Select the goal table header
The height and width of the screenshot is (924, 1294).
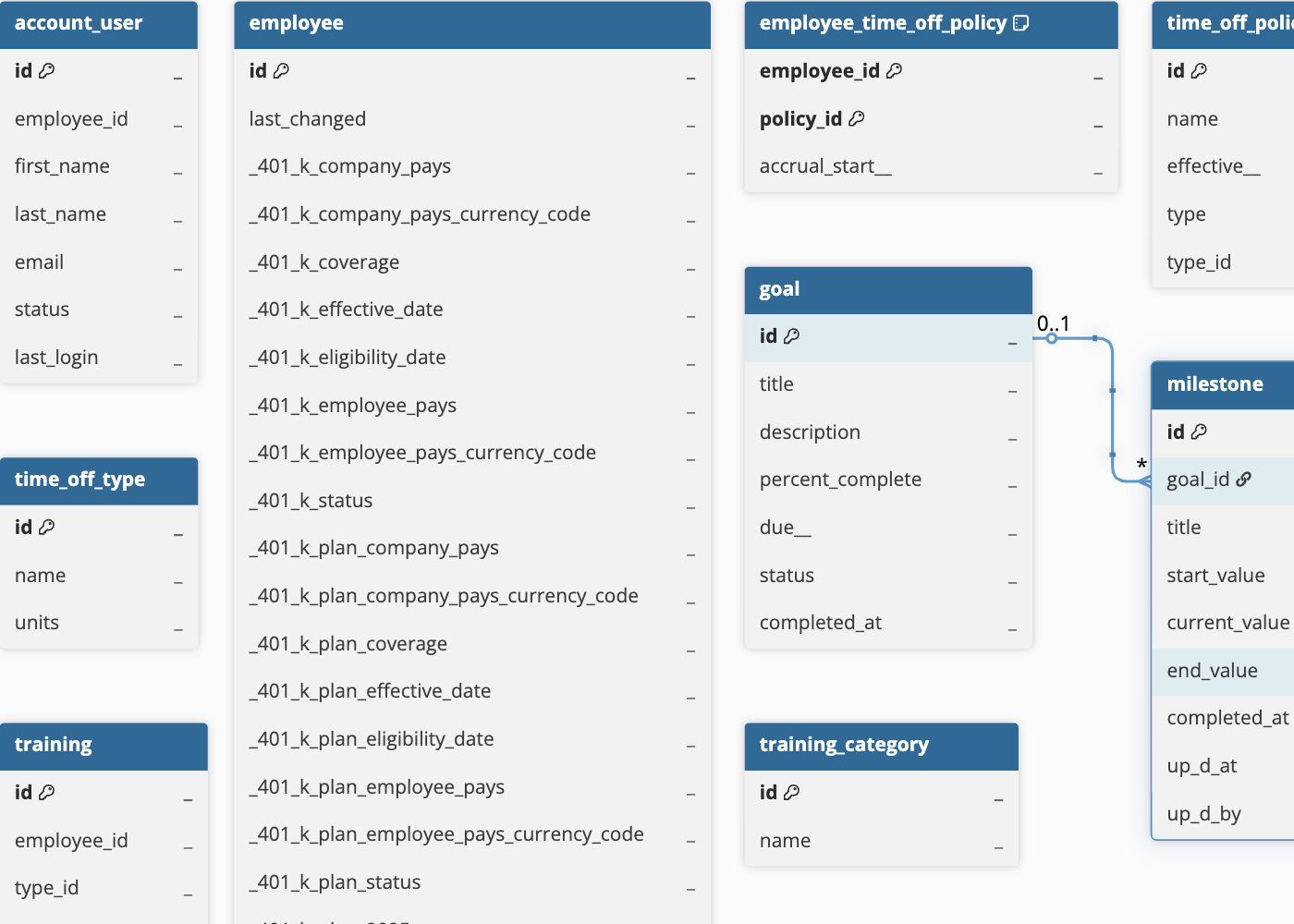point(888,290)
